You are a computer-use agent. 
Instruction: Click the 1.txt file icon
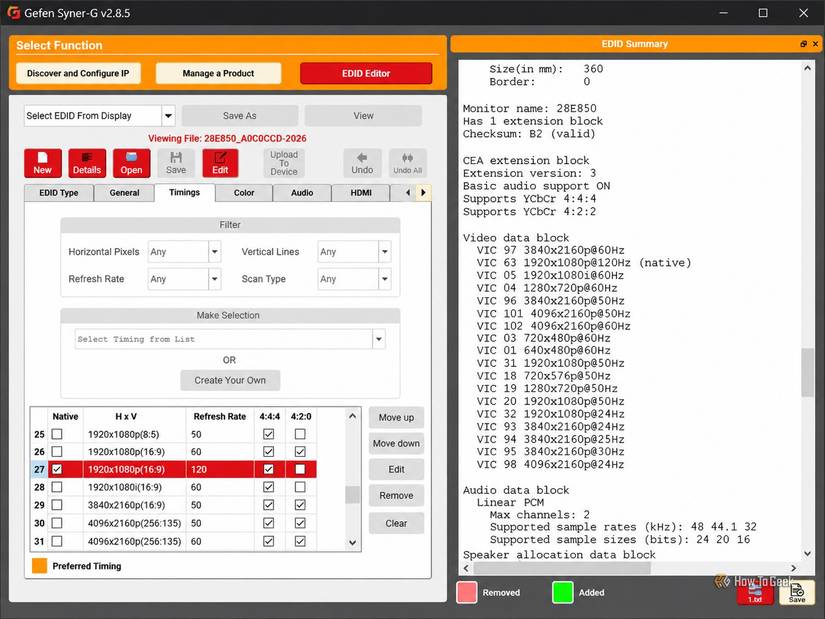[x=755, y=594]
